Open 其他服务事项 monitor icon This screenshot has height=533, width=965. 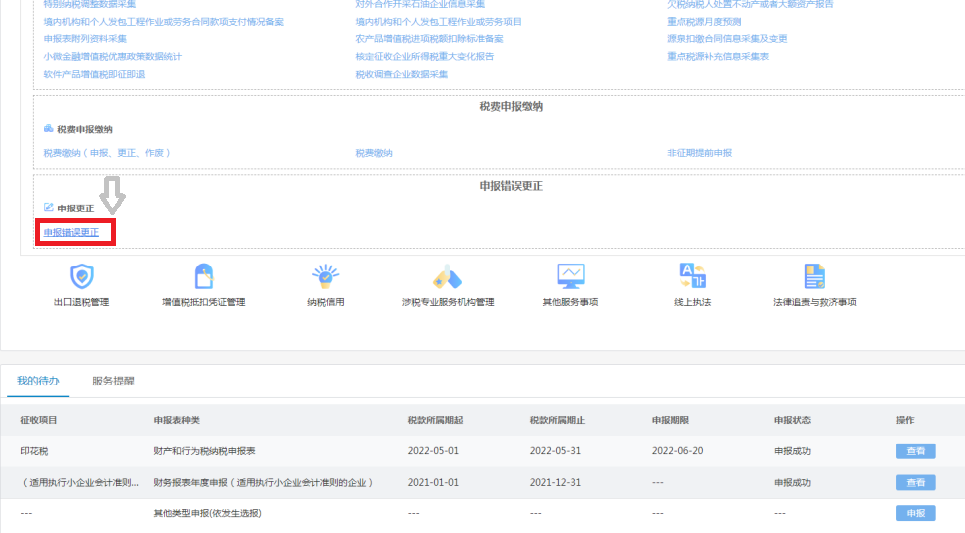pyautogui.click(x=571, y=276)
